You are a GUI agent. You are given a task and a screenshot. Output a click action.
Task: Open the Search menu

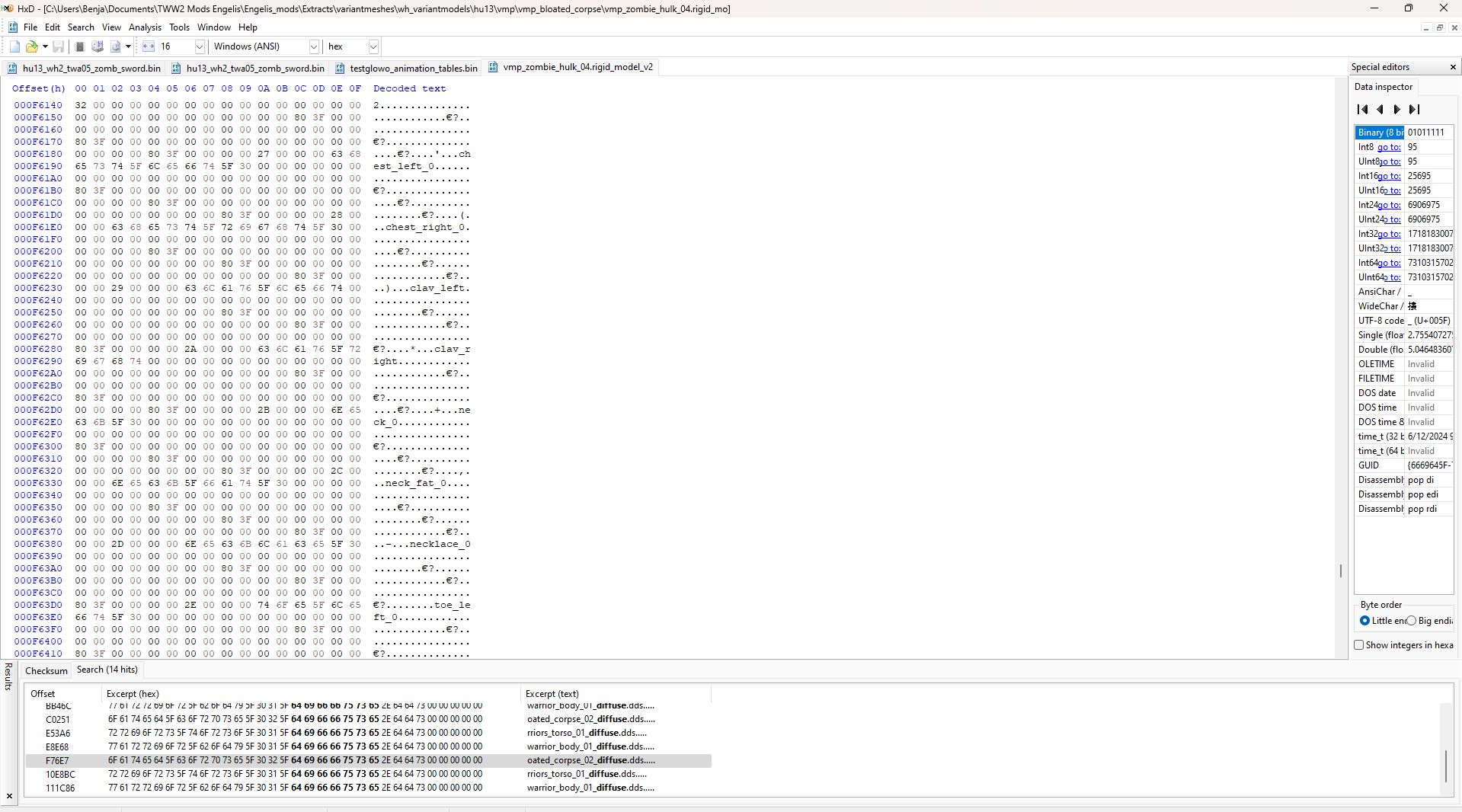pyautogui.click(x=81, y=27)
